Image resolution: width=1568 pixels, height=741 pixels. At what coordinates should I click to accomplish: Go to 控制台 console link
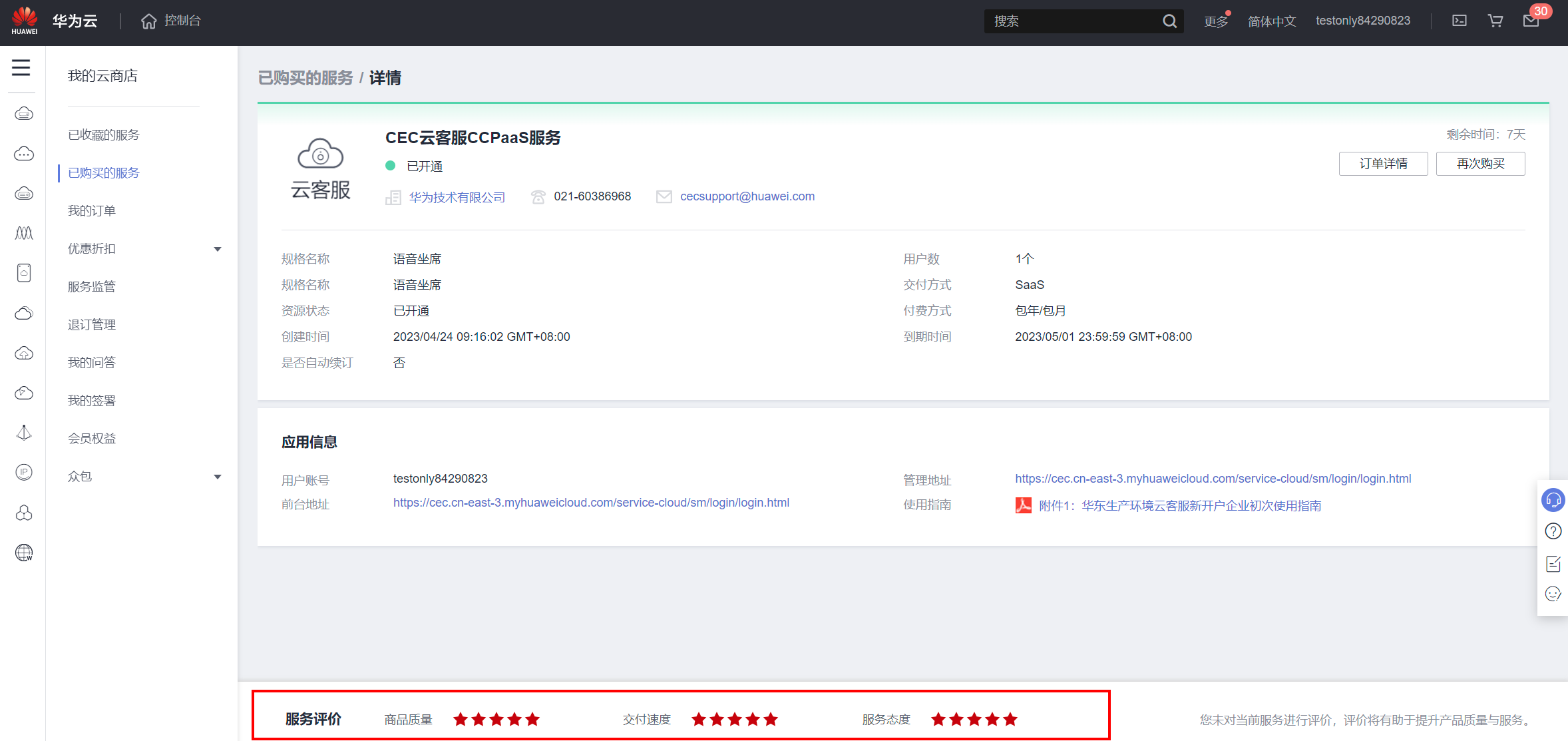(182, 21)
